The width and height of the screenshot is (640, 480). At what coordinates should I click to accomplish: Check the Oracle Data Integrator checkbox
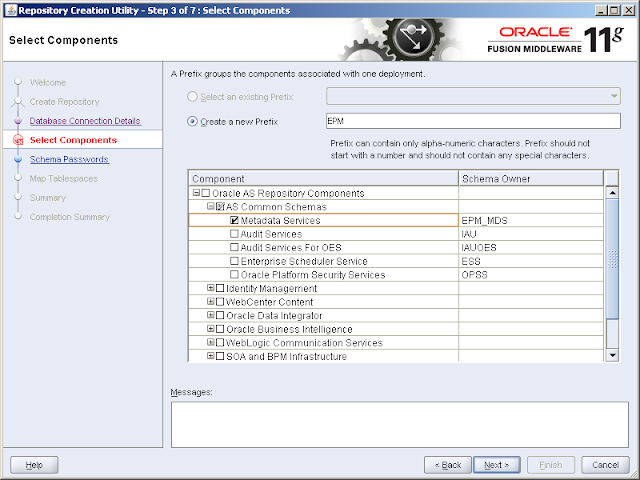tap(220, 316)
